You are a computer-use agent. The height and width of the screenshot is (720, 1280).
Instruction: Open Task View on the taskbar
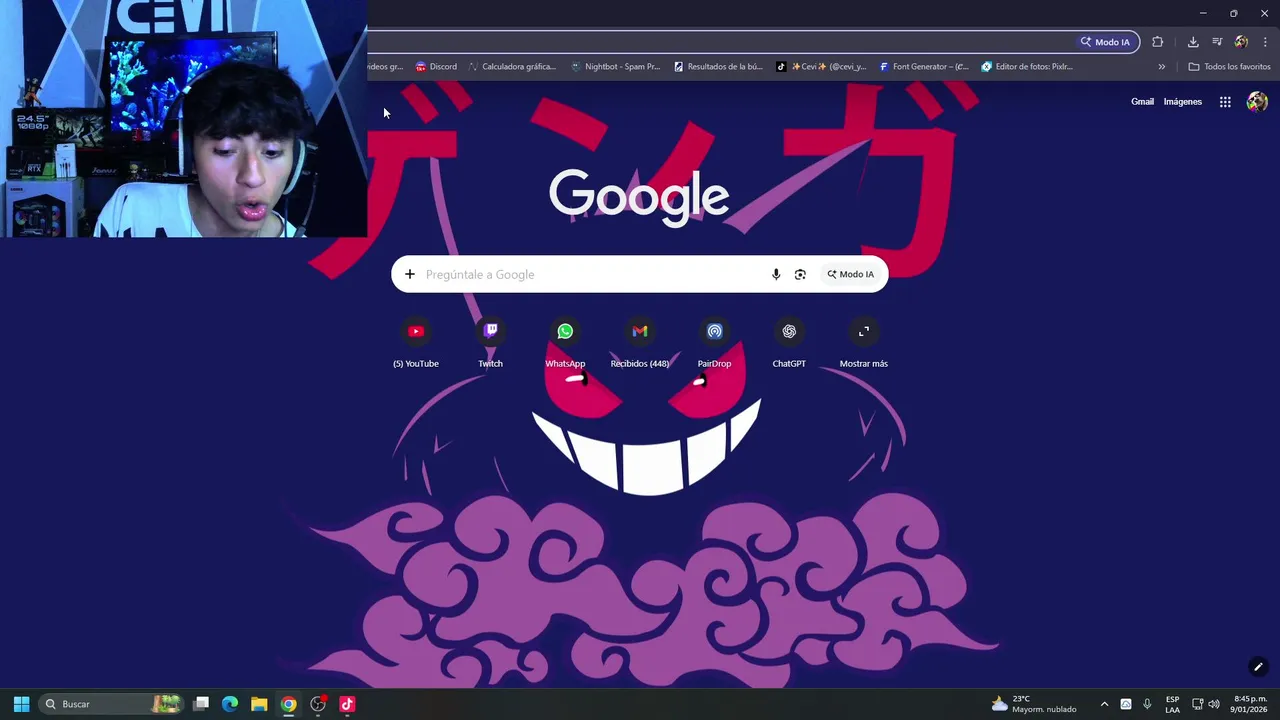coord(201,704)
